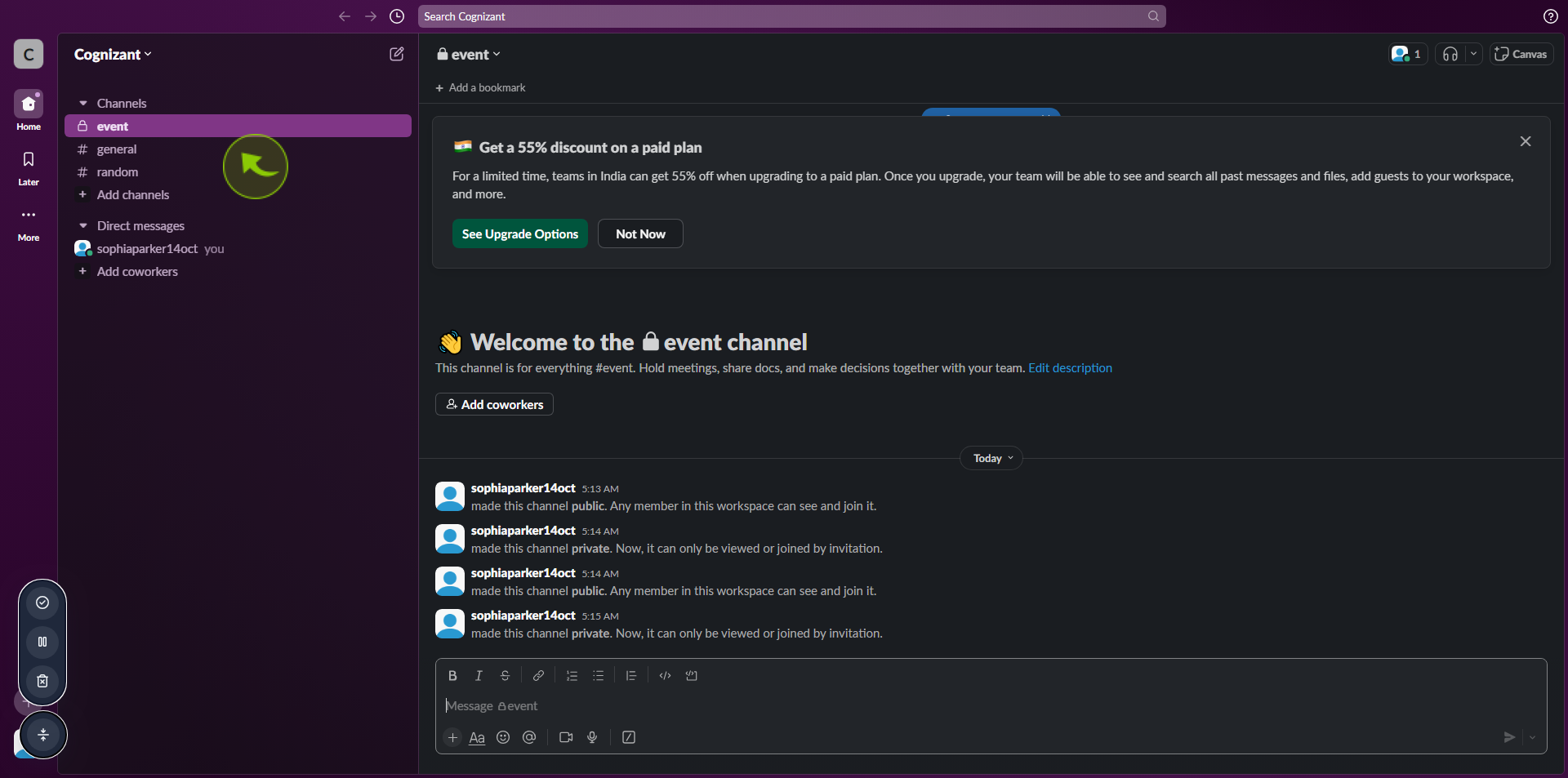This screenshot has width=1568, height=778.
Task: Add a bookmark to the channel
Action: tap(480, 88)
